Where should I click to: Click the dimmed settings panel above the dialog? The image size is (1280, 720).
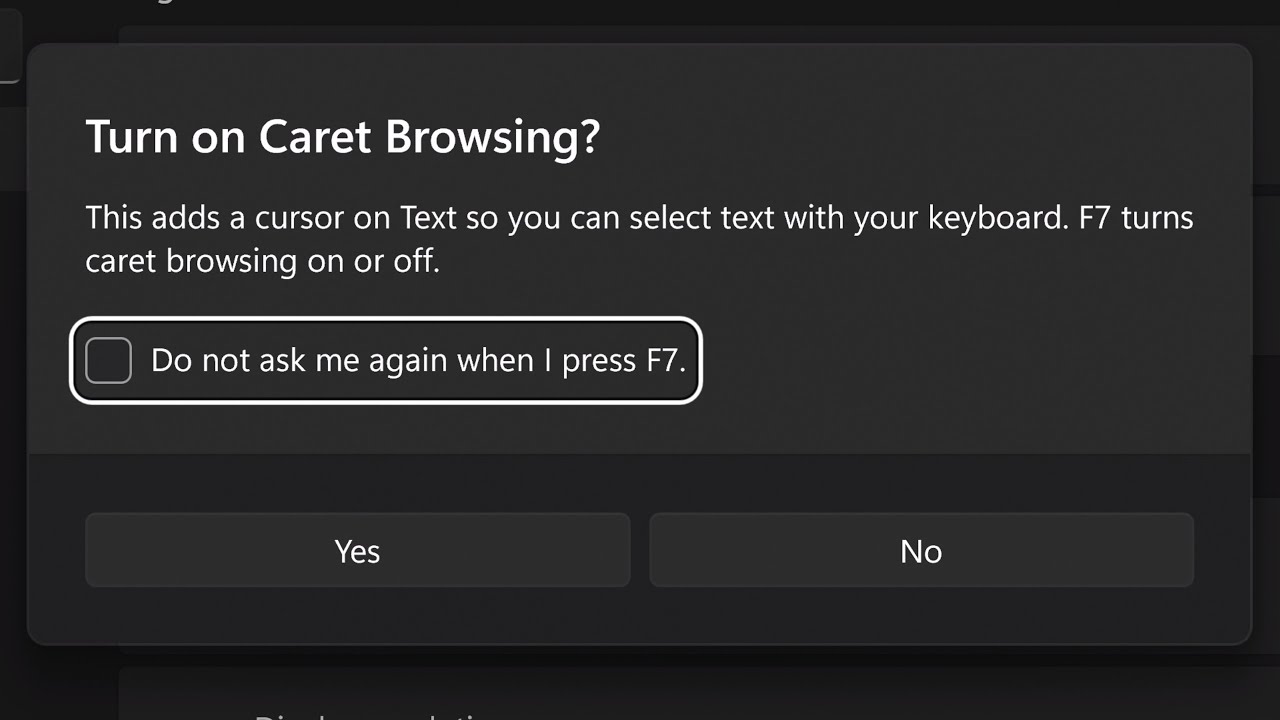(x=640, y=20)
